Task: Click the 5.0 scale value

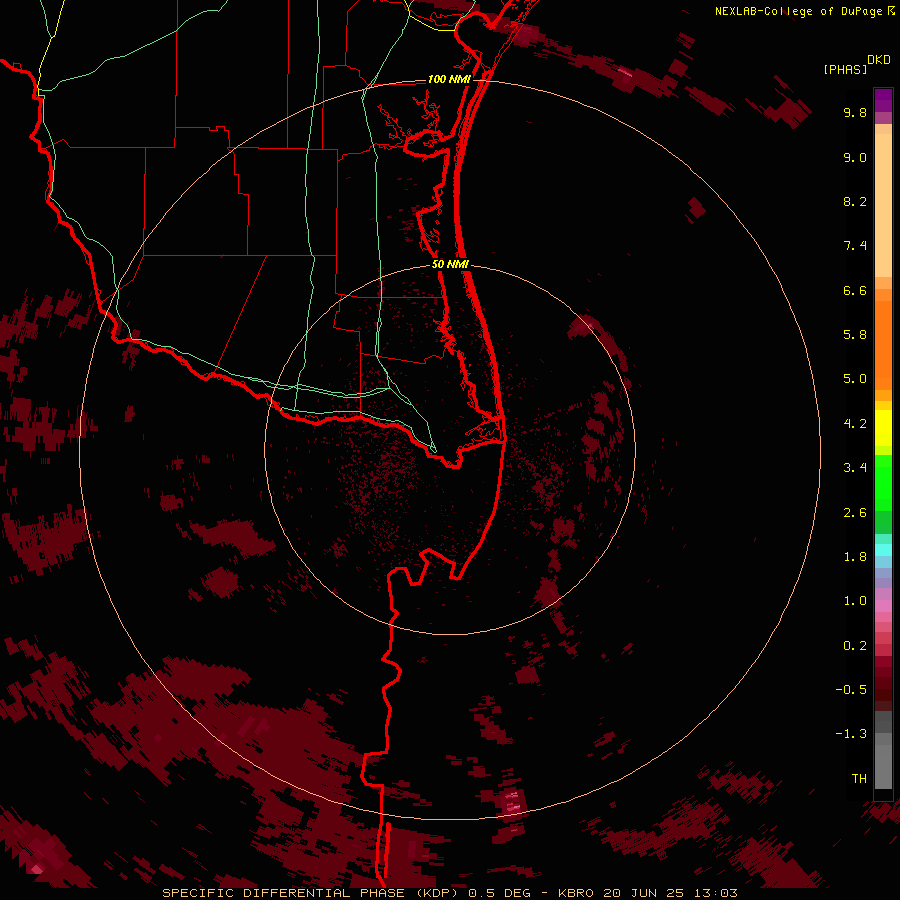Action: pos(855,379)
